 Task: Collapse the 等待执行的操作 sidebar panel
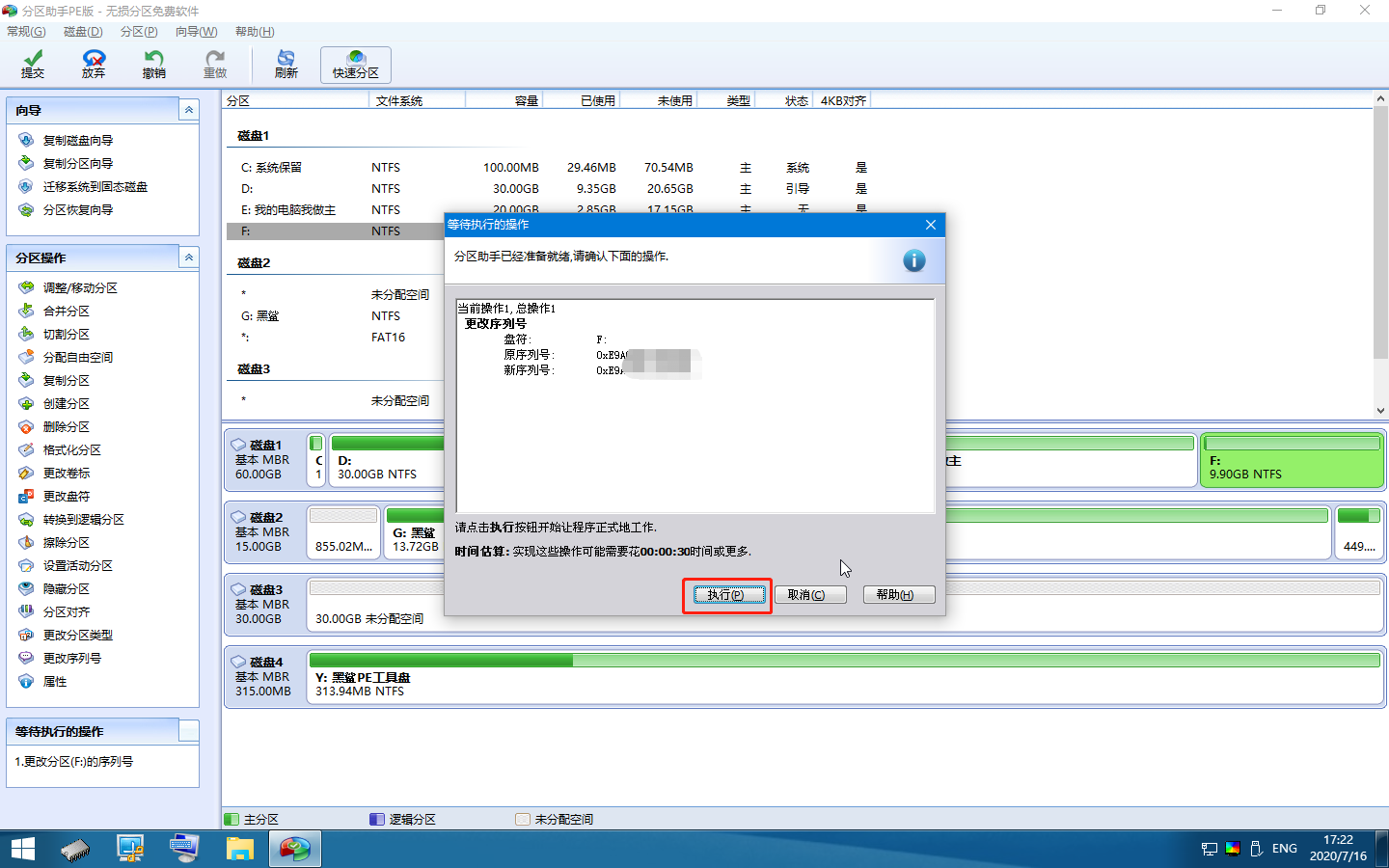pyautogui.click(x=189, y=731)
